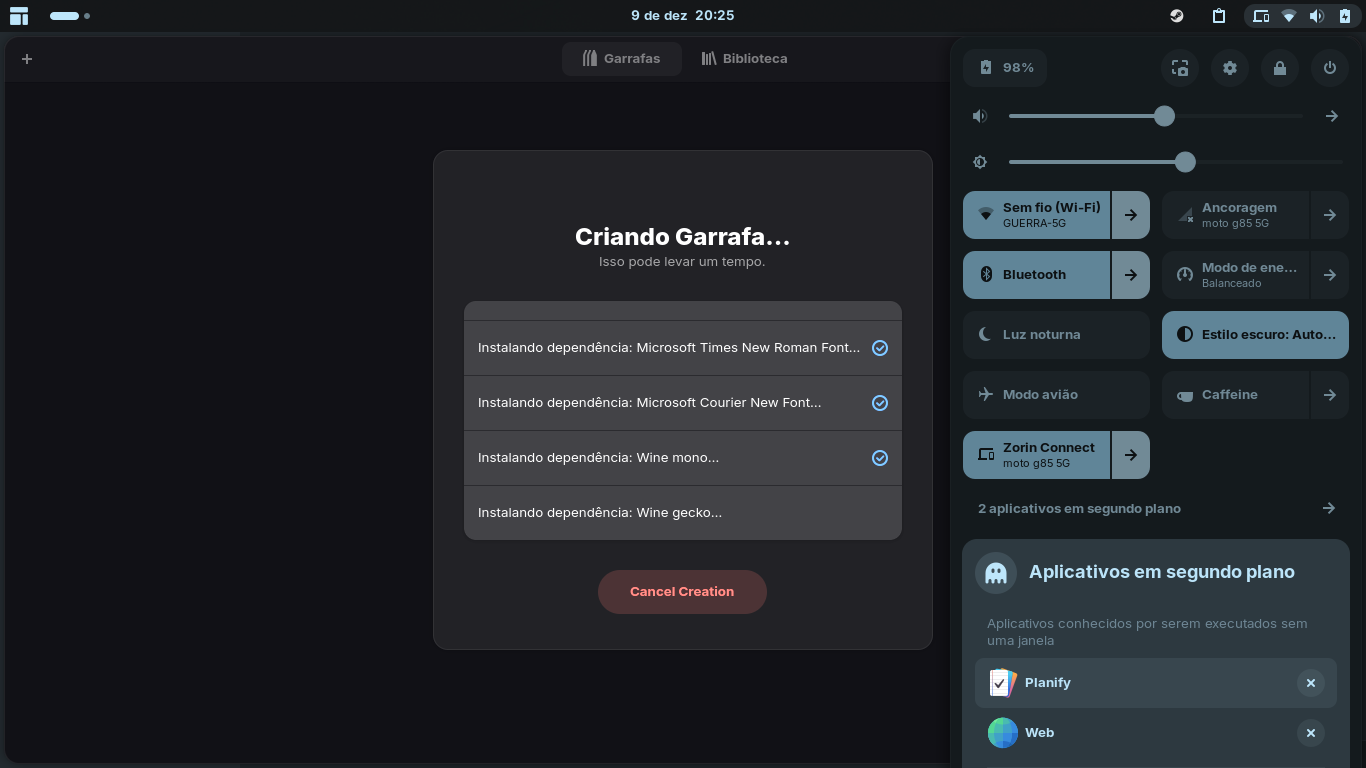Click the plus icon to add bottle
1366x768 pixels.
click(27, 59)
